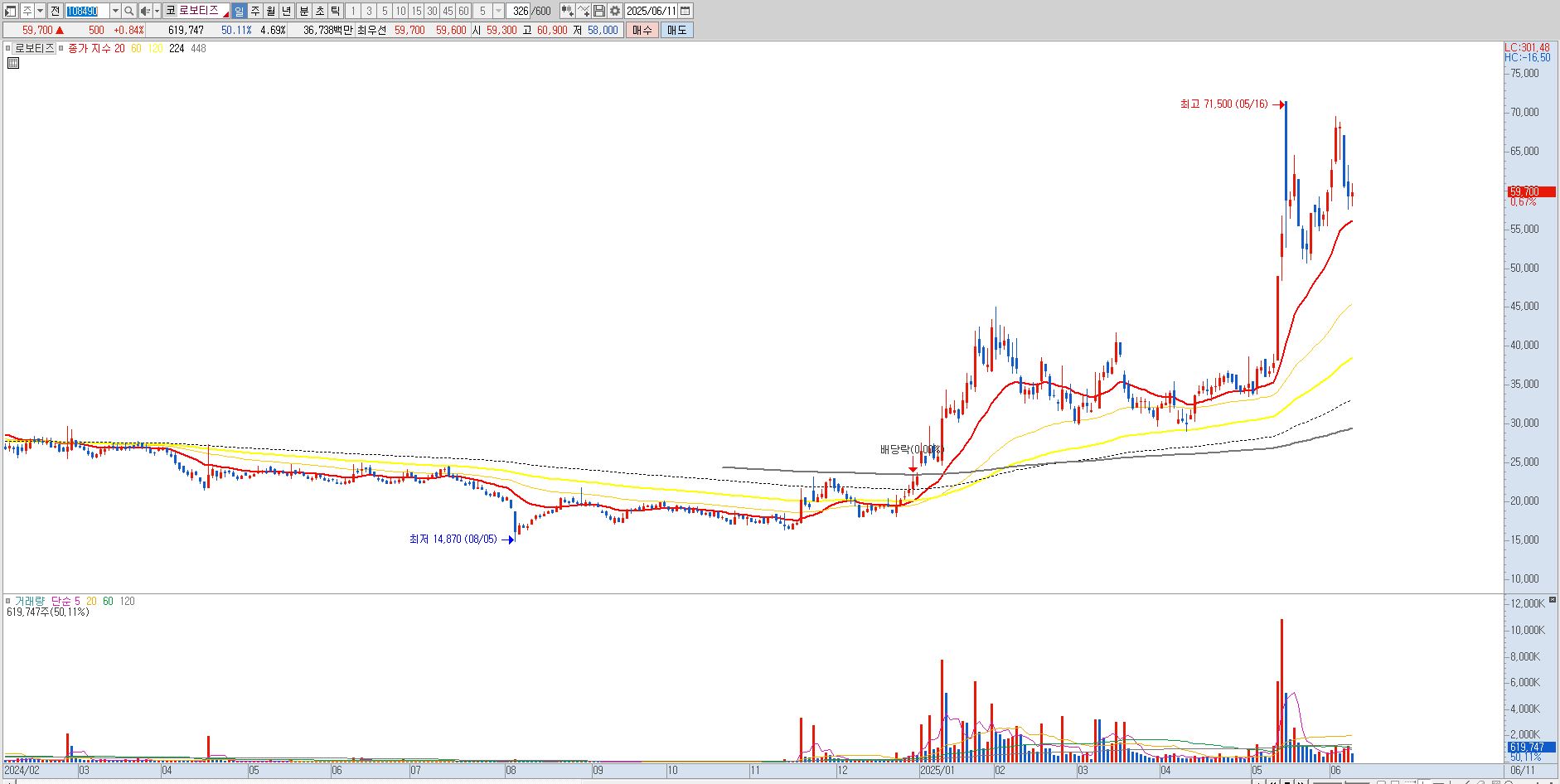Viewport: 1560px width, 784px height.
Task: Click the add indicator line icon
Action: (x=584, y=11)
